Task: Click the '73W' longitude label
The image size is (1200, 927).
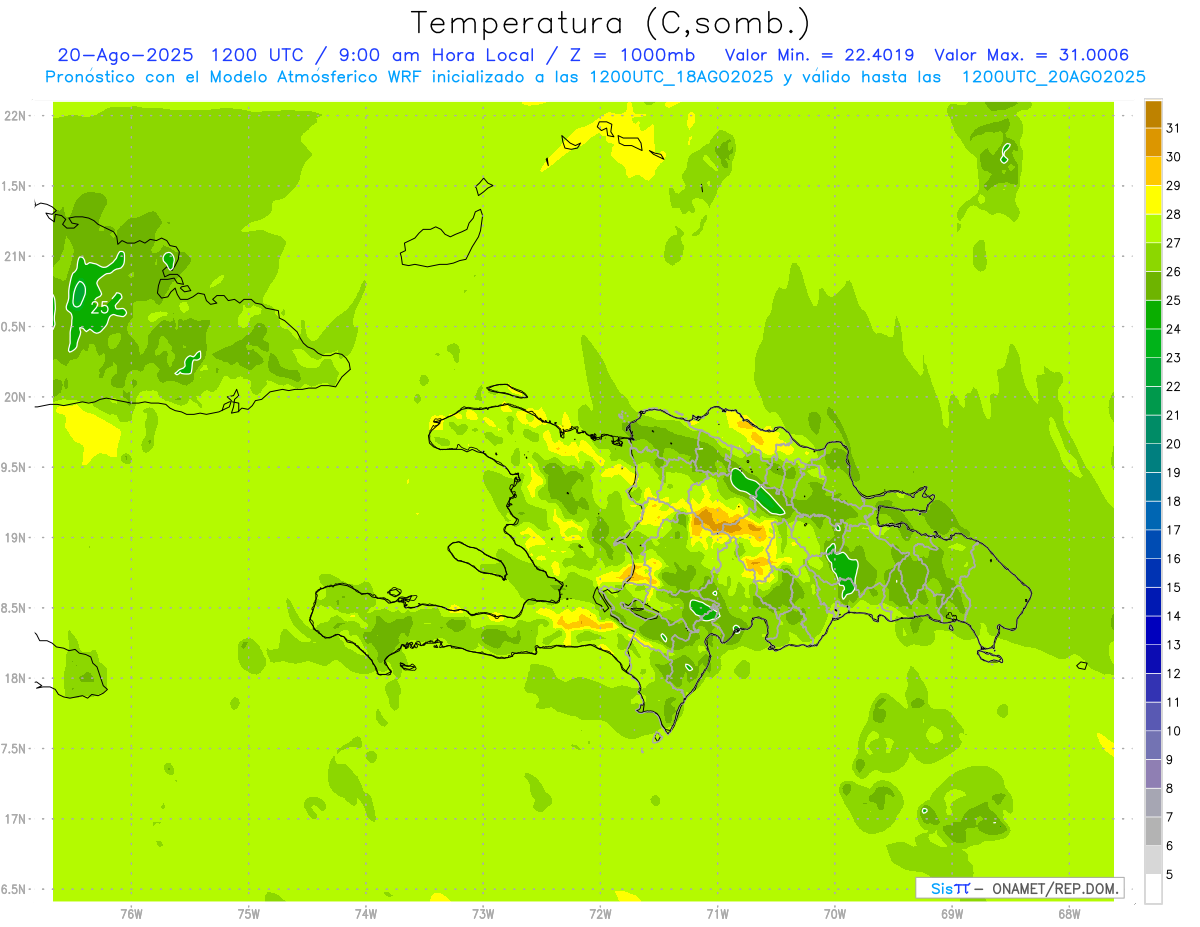Action: [x=483, y=914]
